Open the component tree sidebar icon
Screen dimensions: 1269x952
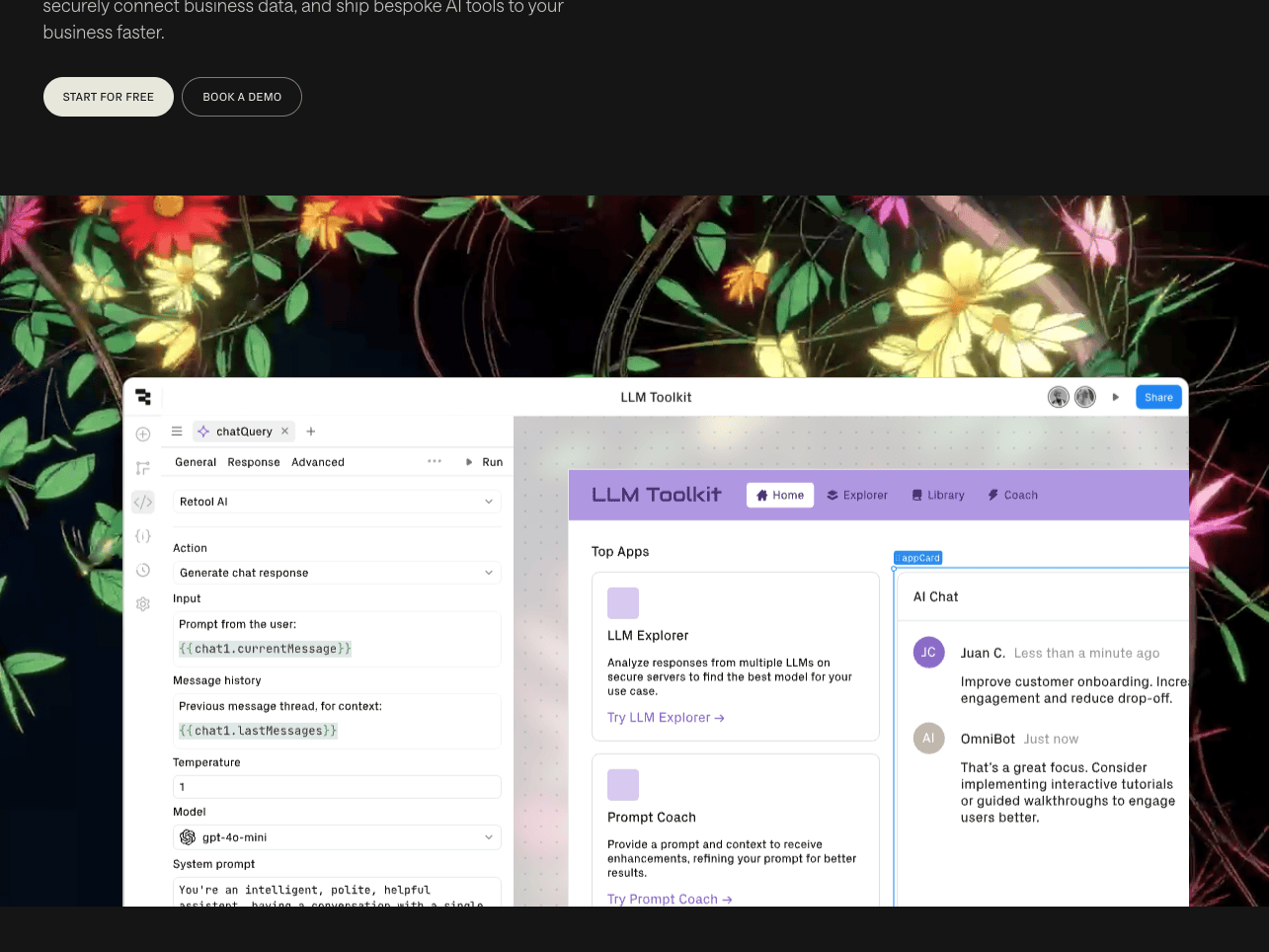(143, 468)
